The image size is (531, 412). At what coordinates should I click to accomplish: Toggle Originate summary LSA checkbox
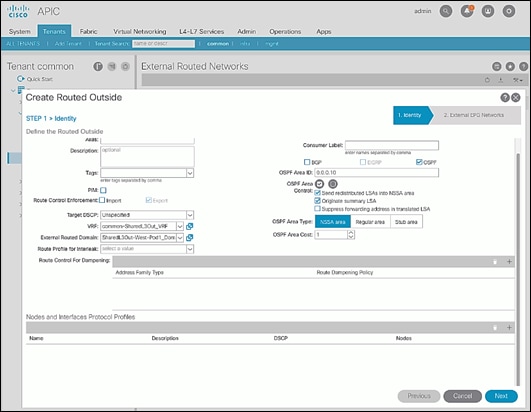[x=317, y=201]
